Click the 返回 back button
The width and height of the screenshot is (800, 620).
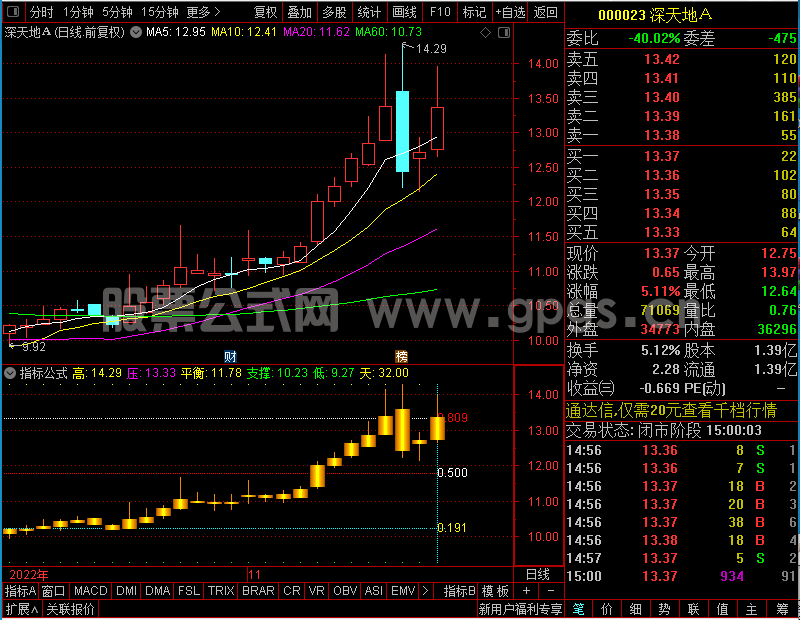(x=545, y=12)
